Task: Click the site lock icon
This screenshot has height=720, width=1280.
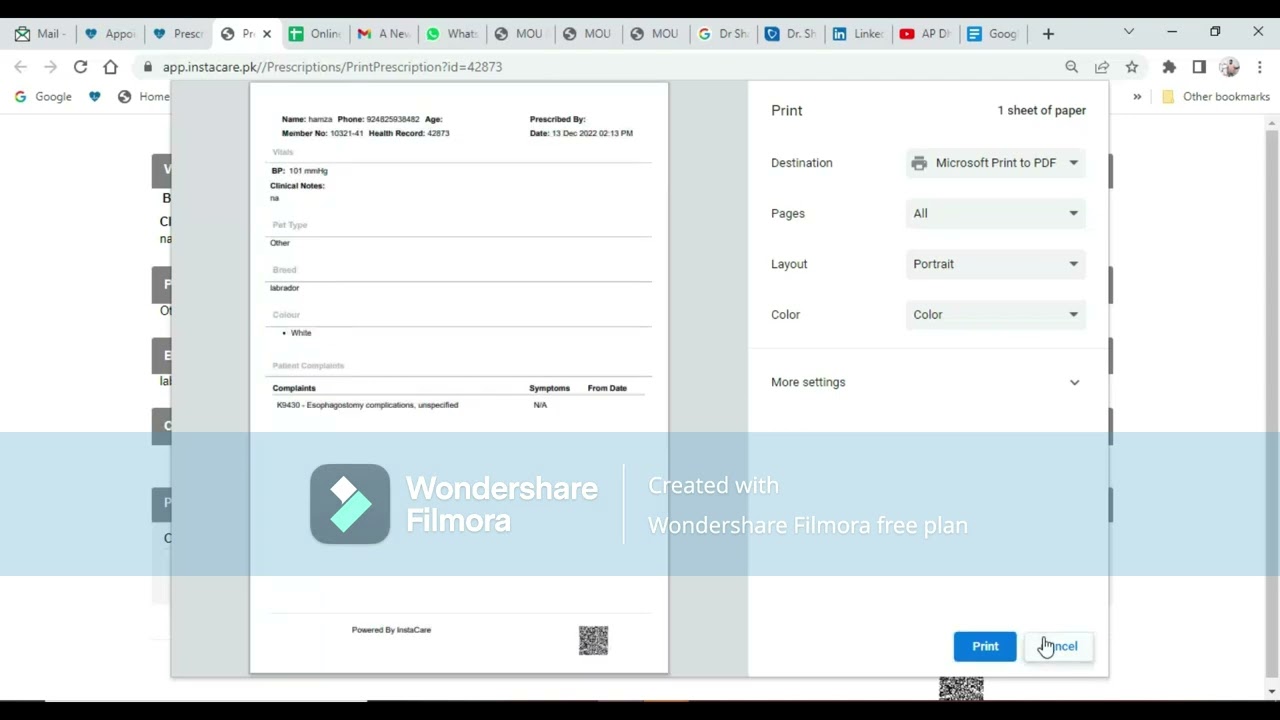Action: click(x=148, y=67)
